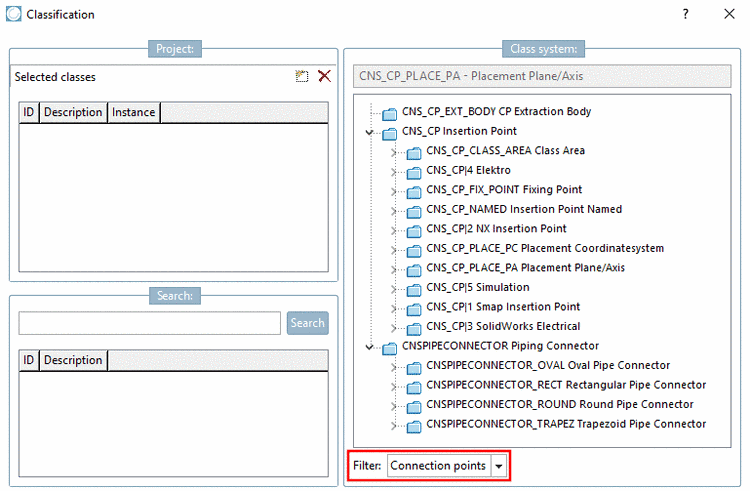Click folder icon of CNS_CP_PLACE_PC Placement Coordinatesystem

[x=414, y=251]
